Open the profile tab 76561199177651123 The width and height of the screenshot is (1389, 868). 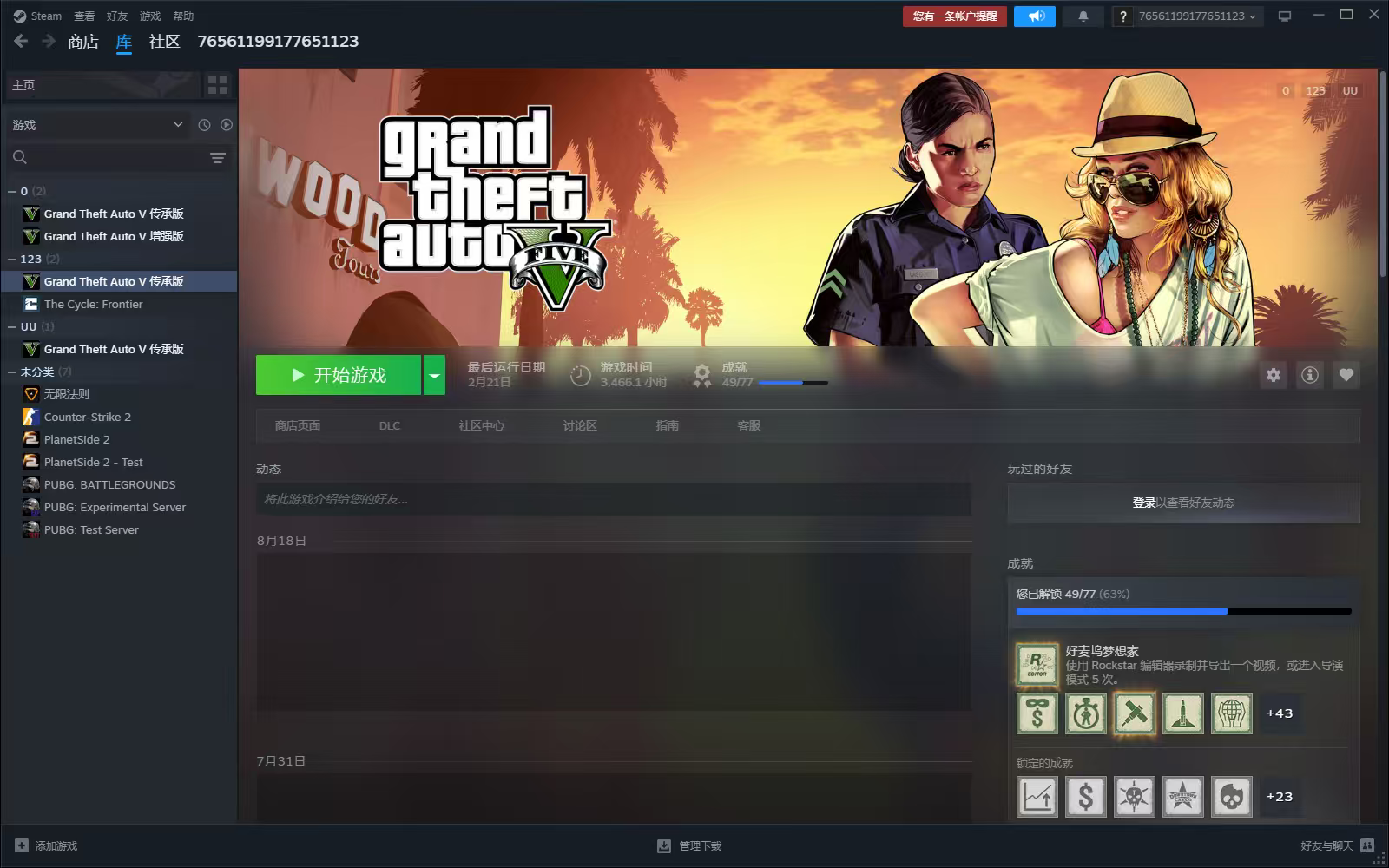[x=278, y=41]
